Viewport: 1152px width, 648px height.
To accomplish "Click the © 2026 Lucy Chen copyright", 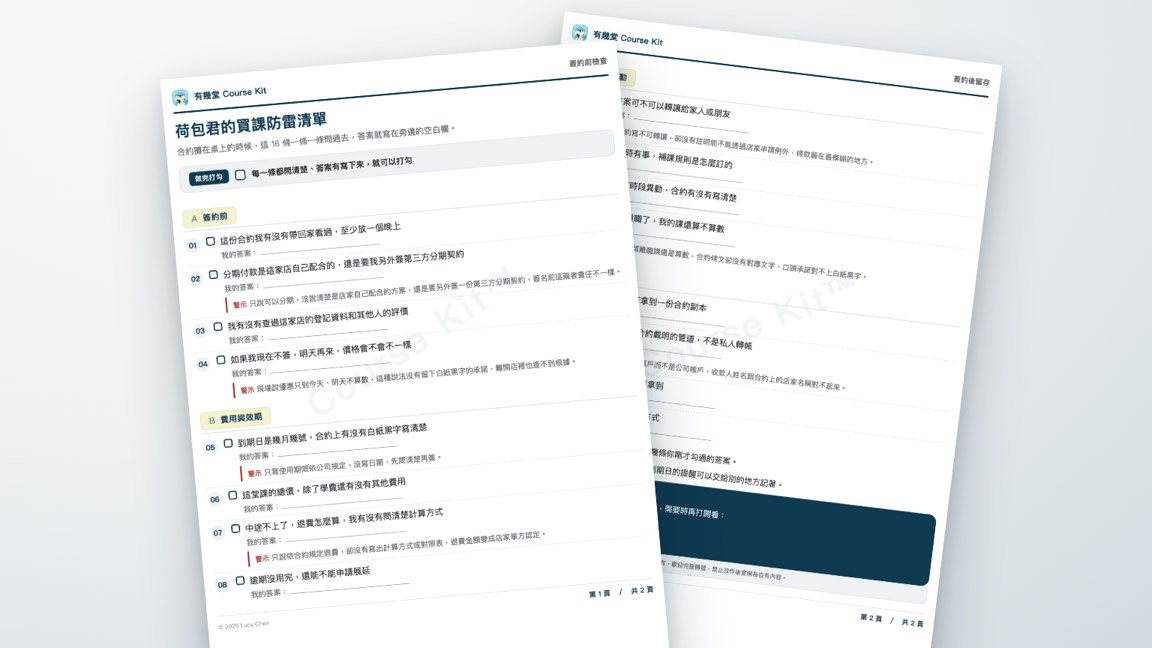I will pos(244,625).
